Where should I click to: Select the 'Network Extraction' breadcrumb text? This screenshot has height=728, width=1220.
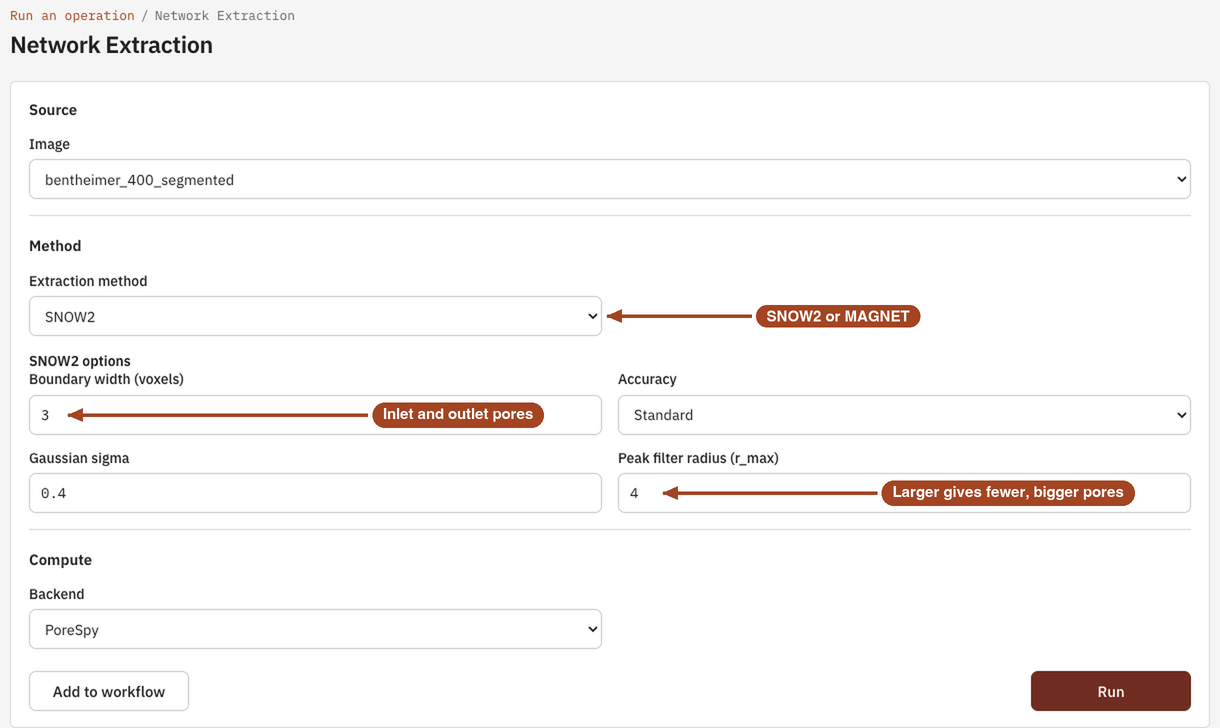(x=225, y=16)
